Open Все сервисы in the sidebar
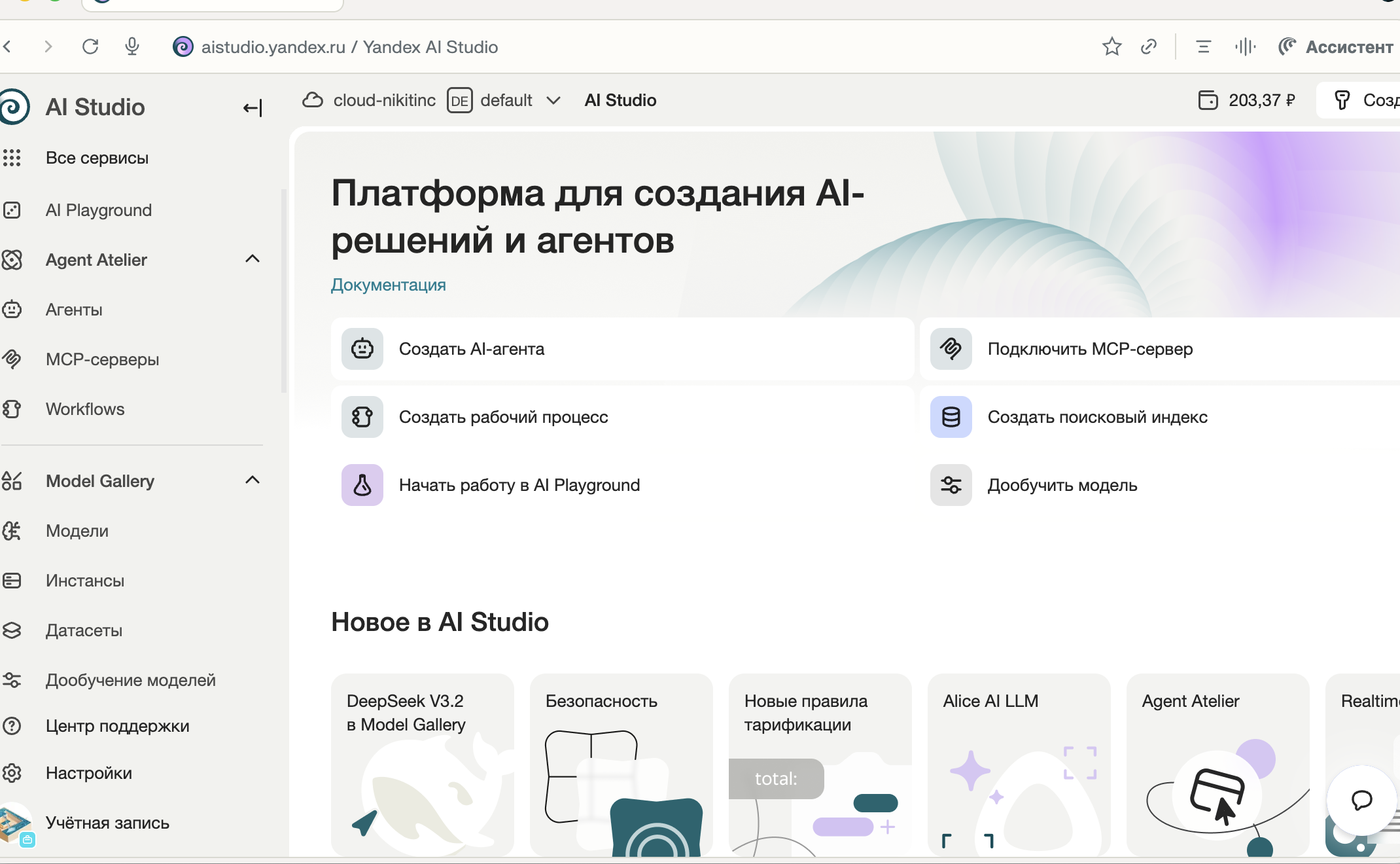This screenshot has width=1400, height=864. [x=97, y=158]
